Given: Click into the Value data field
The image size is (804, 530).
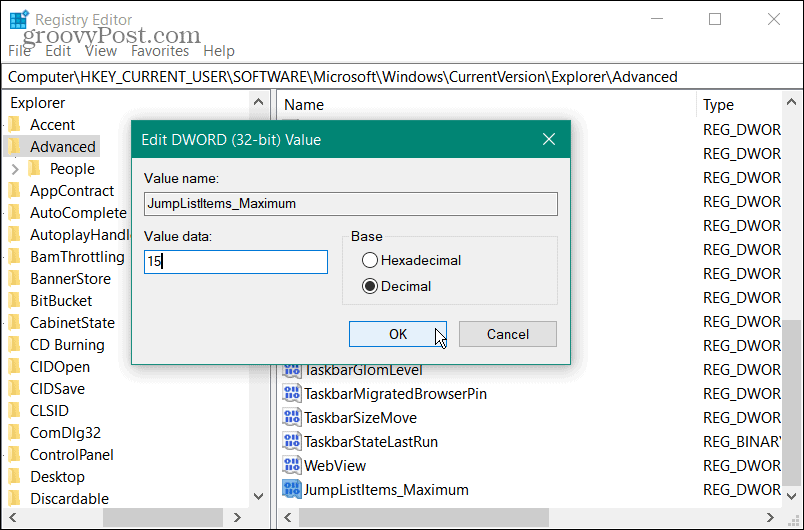Looking at the screenshot, I should 236,262.
